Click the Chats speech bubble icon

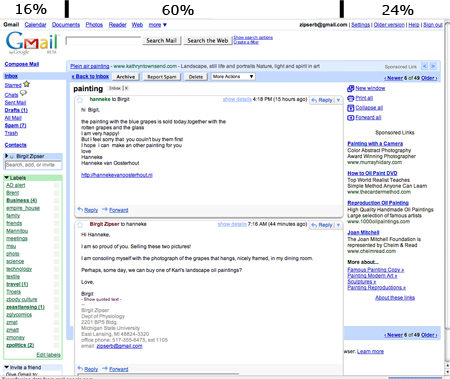(x=23, y=93)
